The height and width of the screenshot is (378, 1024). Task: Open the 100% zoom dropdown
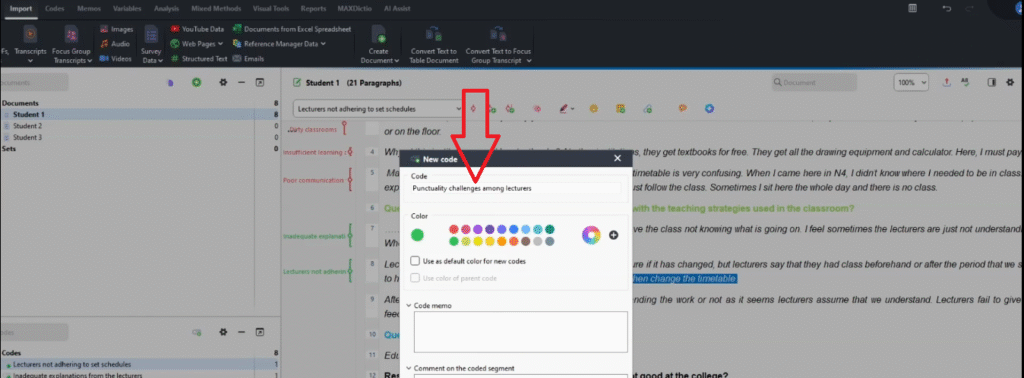[x=911, y=83]
